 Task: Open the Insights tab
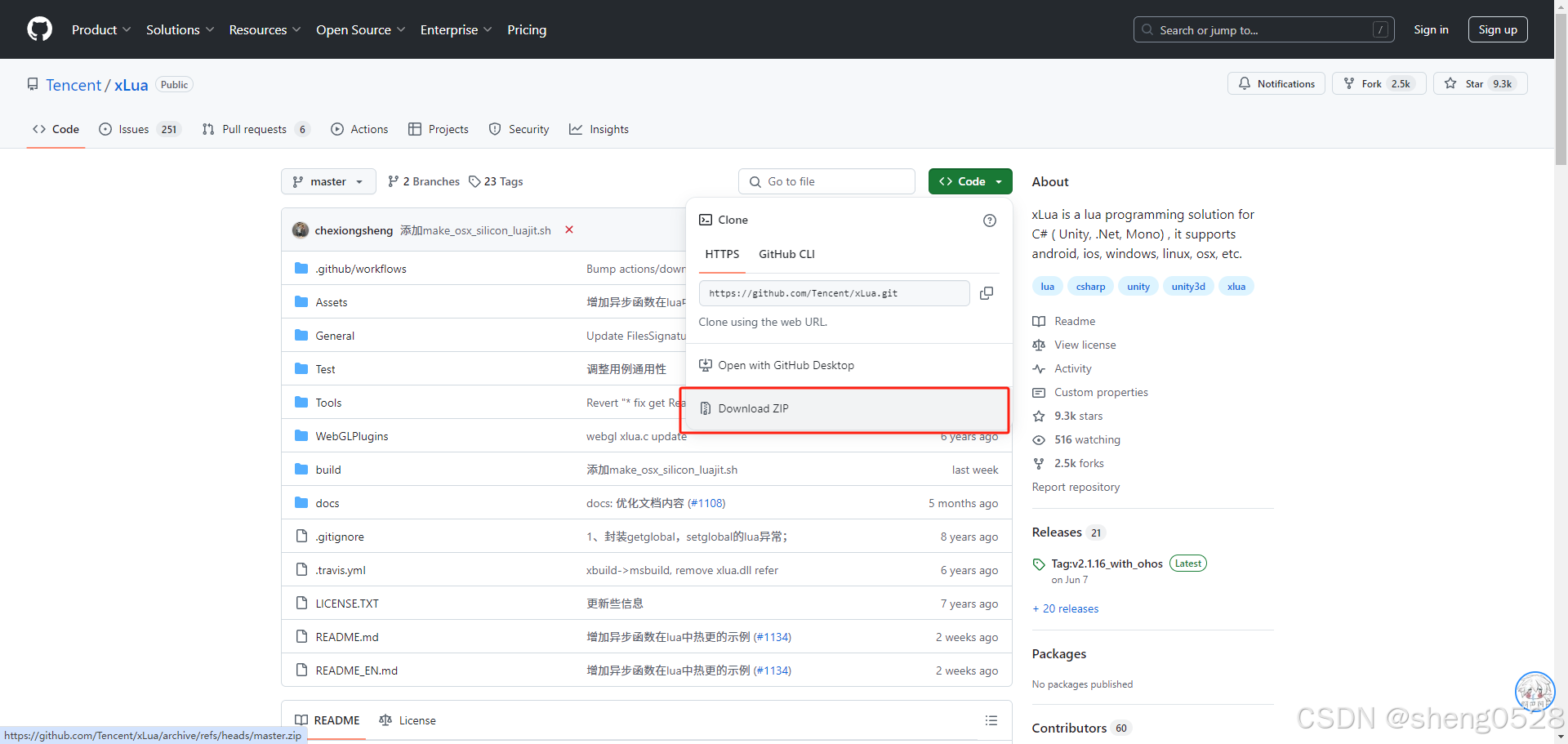[599, 129]
